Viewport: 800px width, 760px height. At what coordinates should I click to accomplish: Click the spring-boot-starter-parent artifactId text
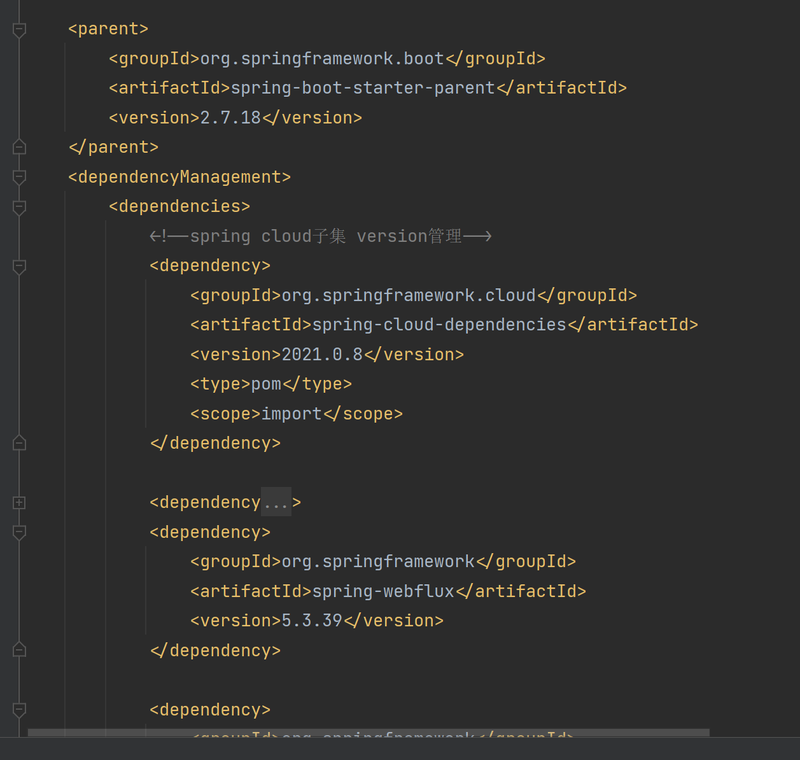(x=362, y=88)
